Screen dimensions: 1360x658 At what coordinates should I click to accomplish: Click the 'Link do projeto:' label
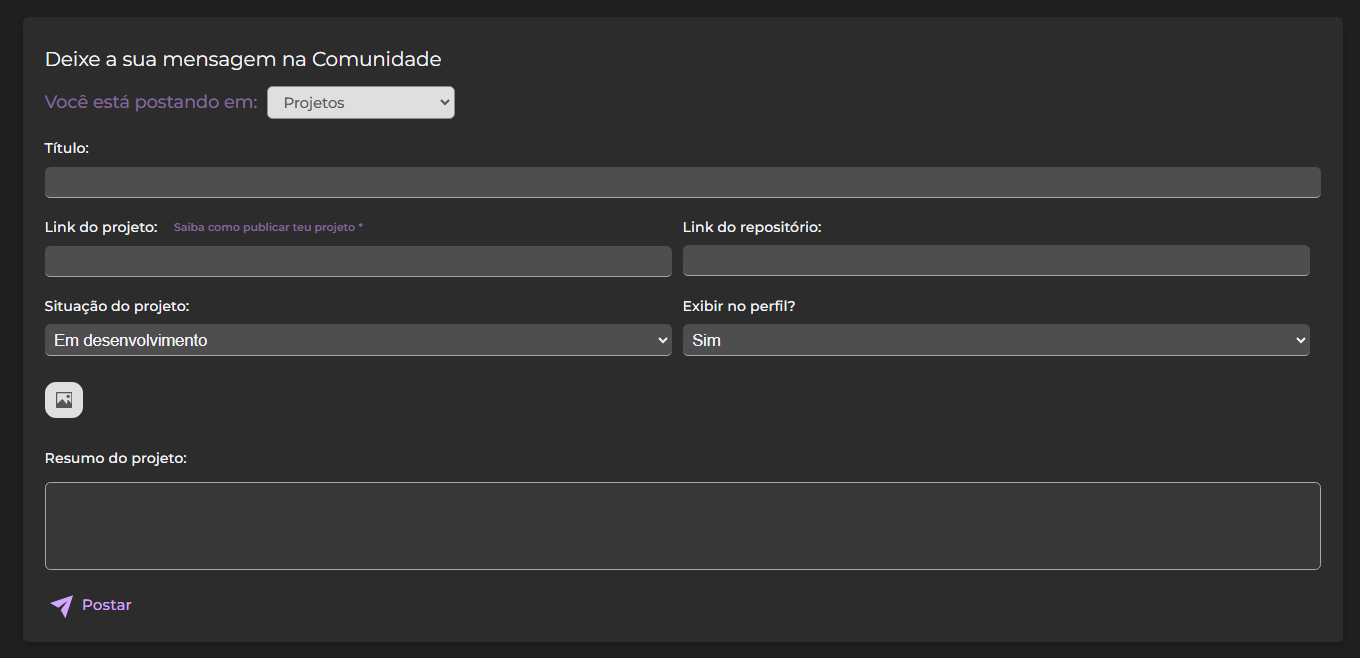coord(100,227)
